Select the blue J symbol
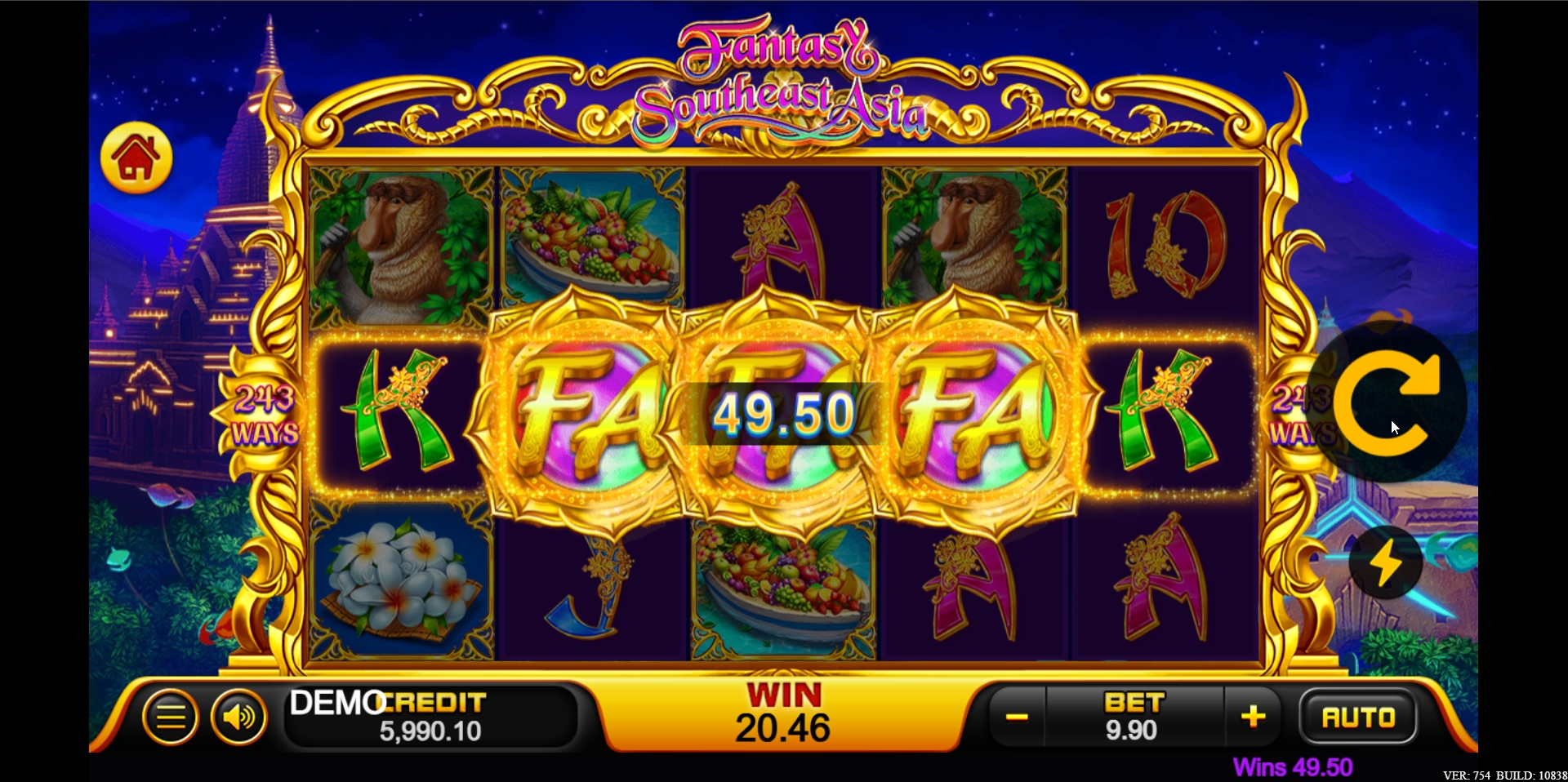1568x782 pixels. 593,587
